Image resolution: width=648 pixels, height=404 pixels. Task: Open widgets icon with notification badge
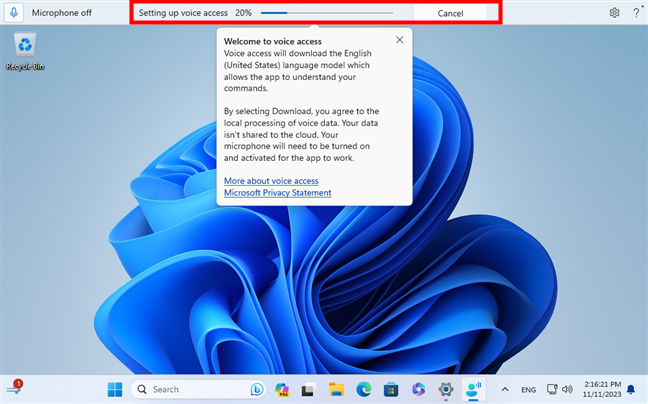tap(14, 388)
